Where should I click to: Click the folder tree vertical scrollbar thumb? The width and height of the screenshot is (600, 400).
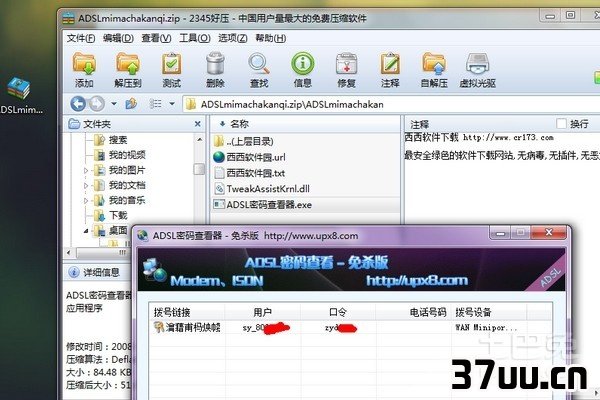199,169
